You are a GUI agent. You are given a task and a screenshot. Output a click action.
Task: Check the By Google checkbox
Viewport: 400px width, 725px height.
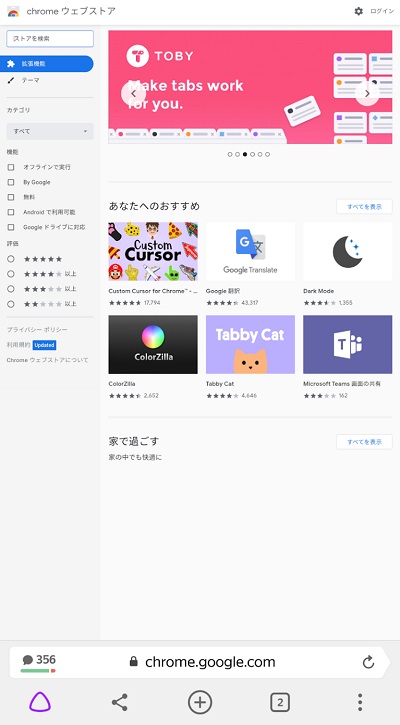pos(11,182)
